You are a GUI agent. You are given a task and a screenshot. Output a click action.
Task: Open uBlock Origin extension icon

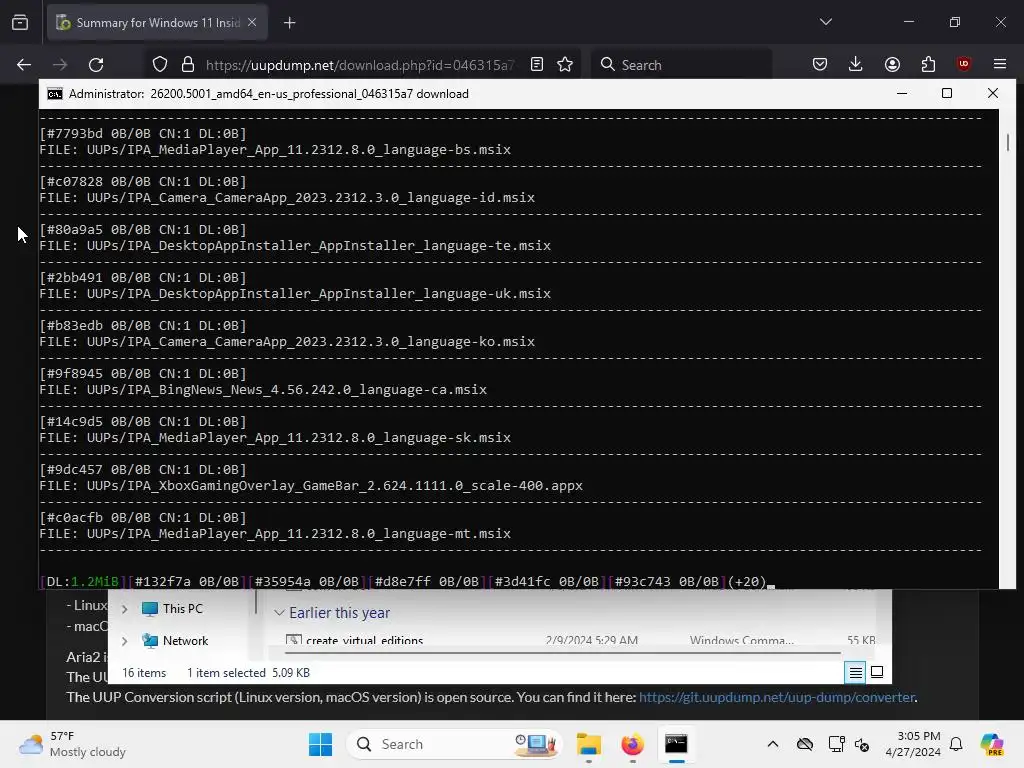coord(964,64)
